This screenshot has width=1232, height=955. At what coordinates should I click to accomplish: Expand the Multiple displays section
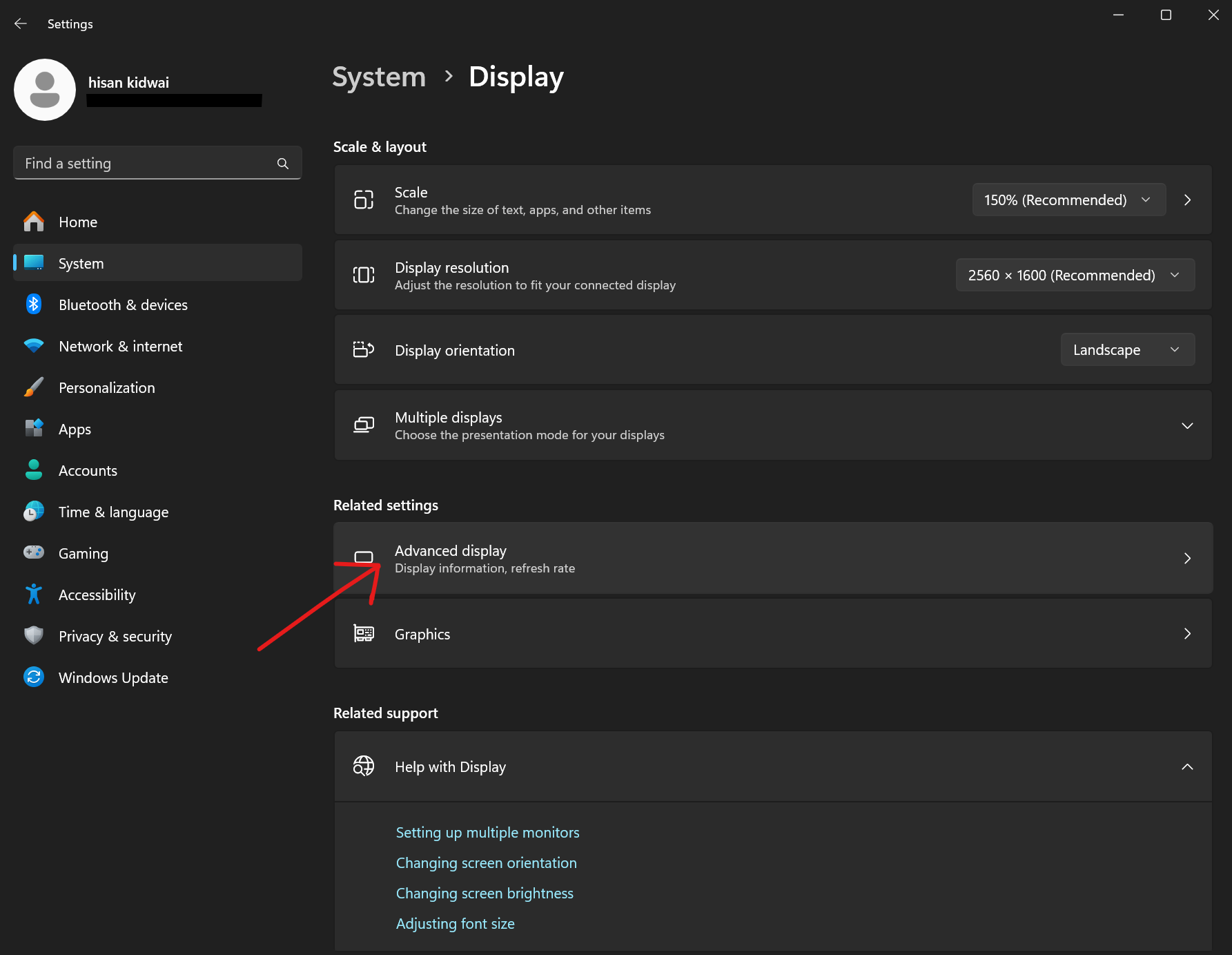pyautogui.click(x=1187, y=425)
